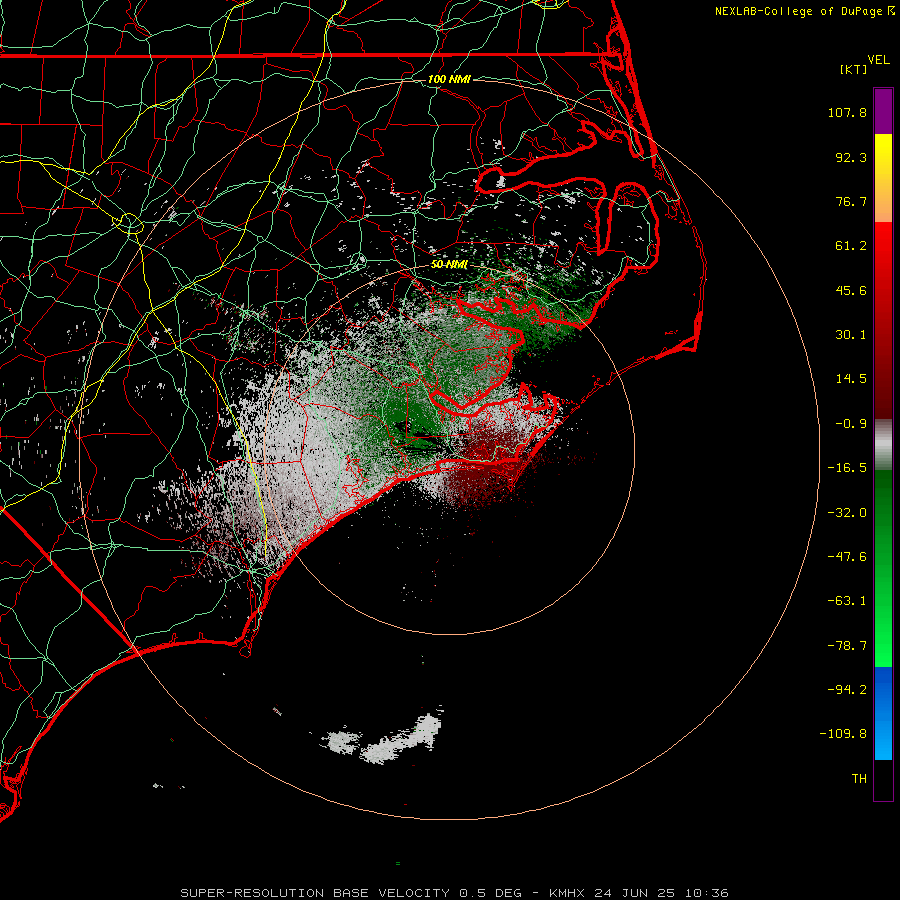Click the [KT] units label
This screenshot has height=900, width=900.
(x=854, y=69)
